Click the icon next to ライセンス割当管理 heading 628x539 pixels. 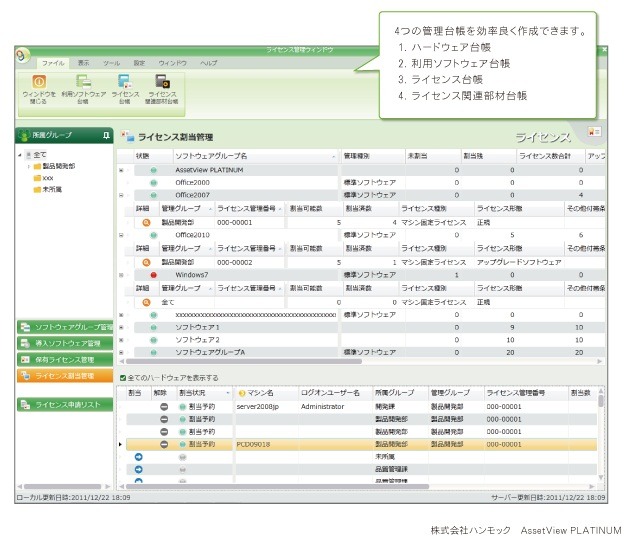pos(128,136)
